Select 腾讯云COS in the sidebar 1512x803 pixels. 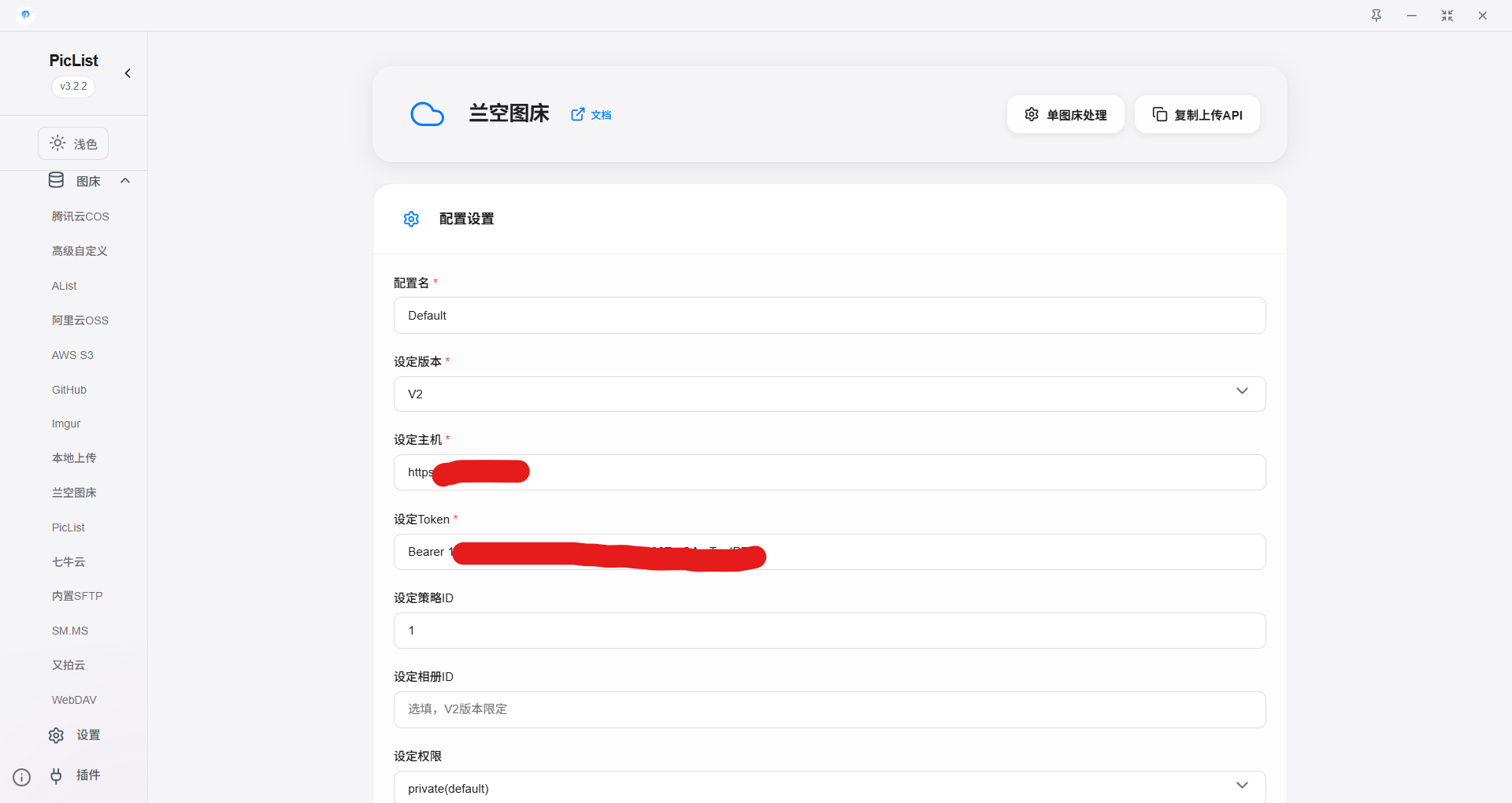[80, 216]
